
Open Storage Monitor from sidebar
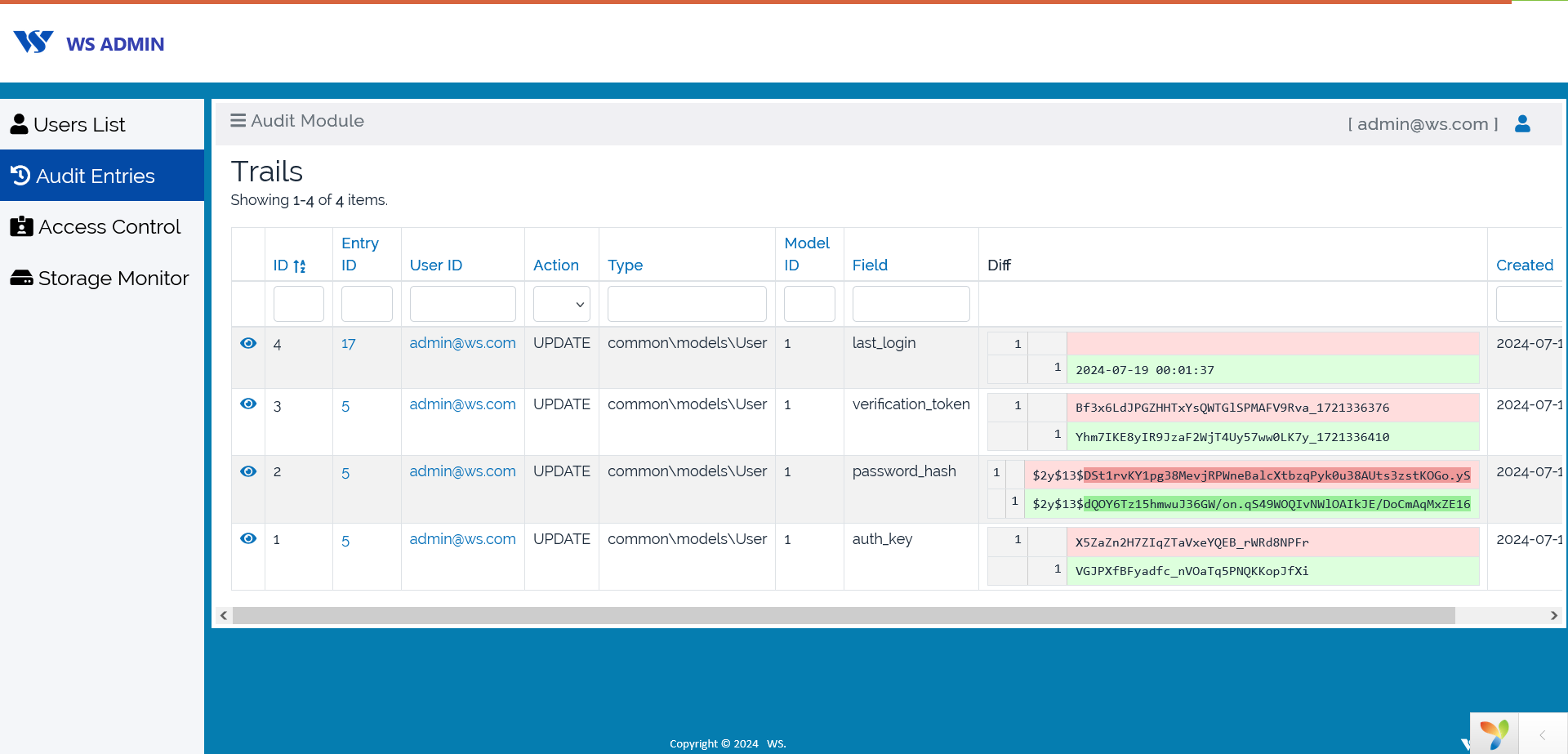point(113,279)
